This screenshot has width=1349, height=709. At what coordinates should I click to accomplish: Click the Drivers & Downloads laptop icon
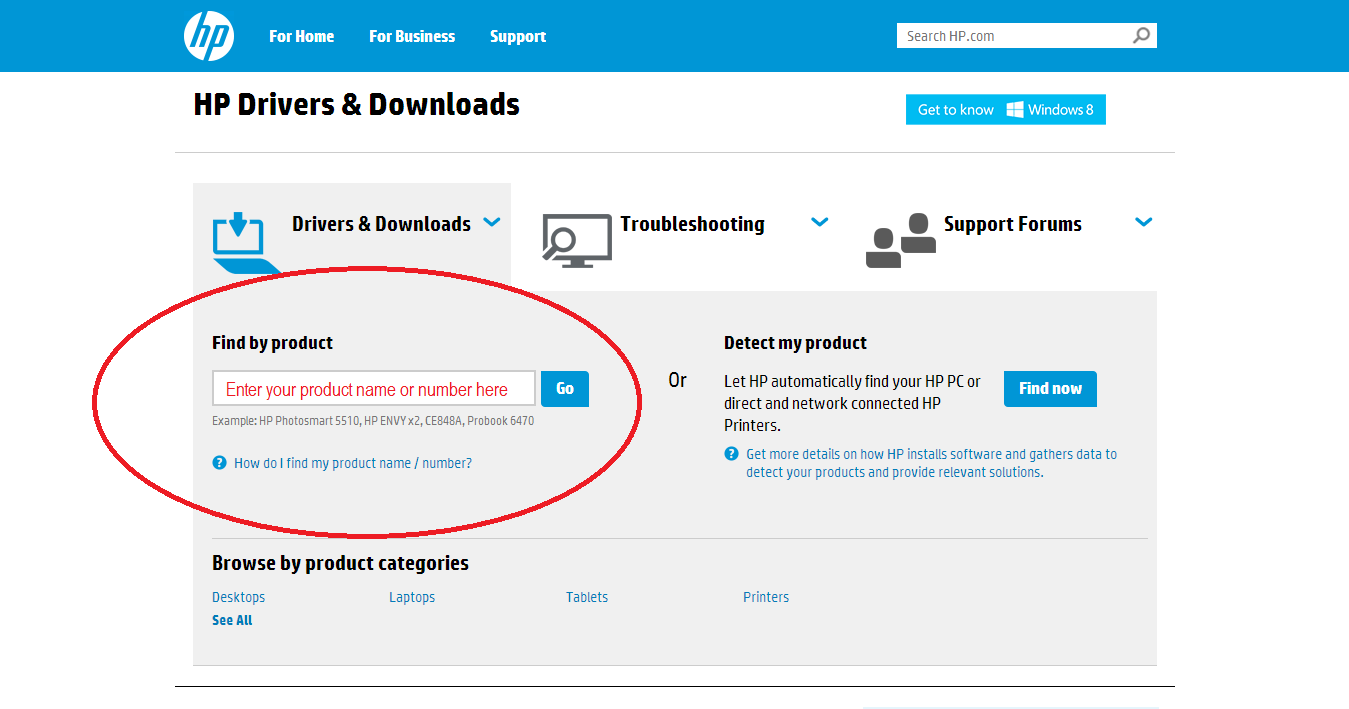[x=245, y=241]
